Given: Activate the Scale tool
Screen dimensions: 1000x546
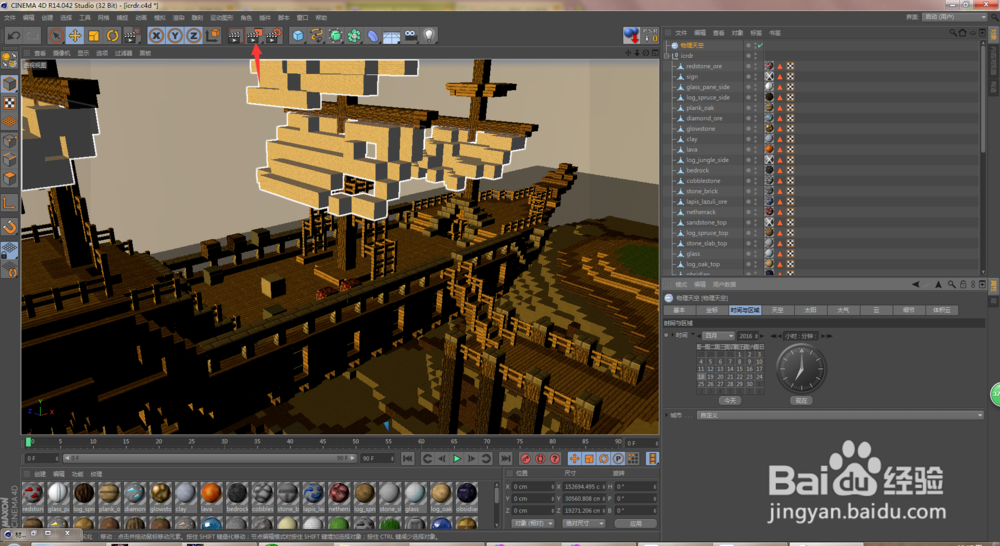Looking at the screenshot, I should pos(94,36).
